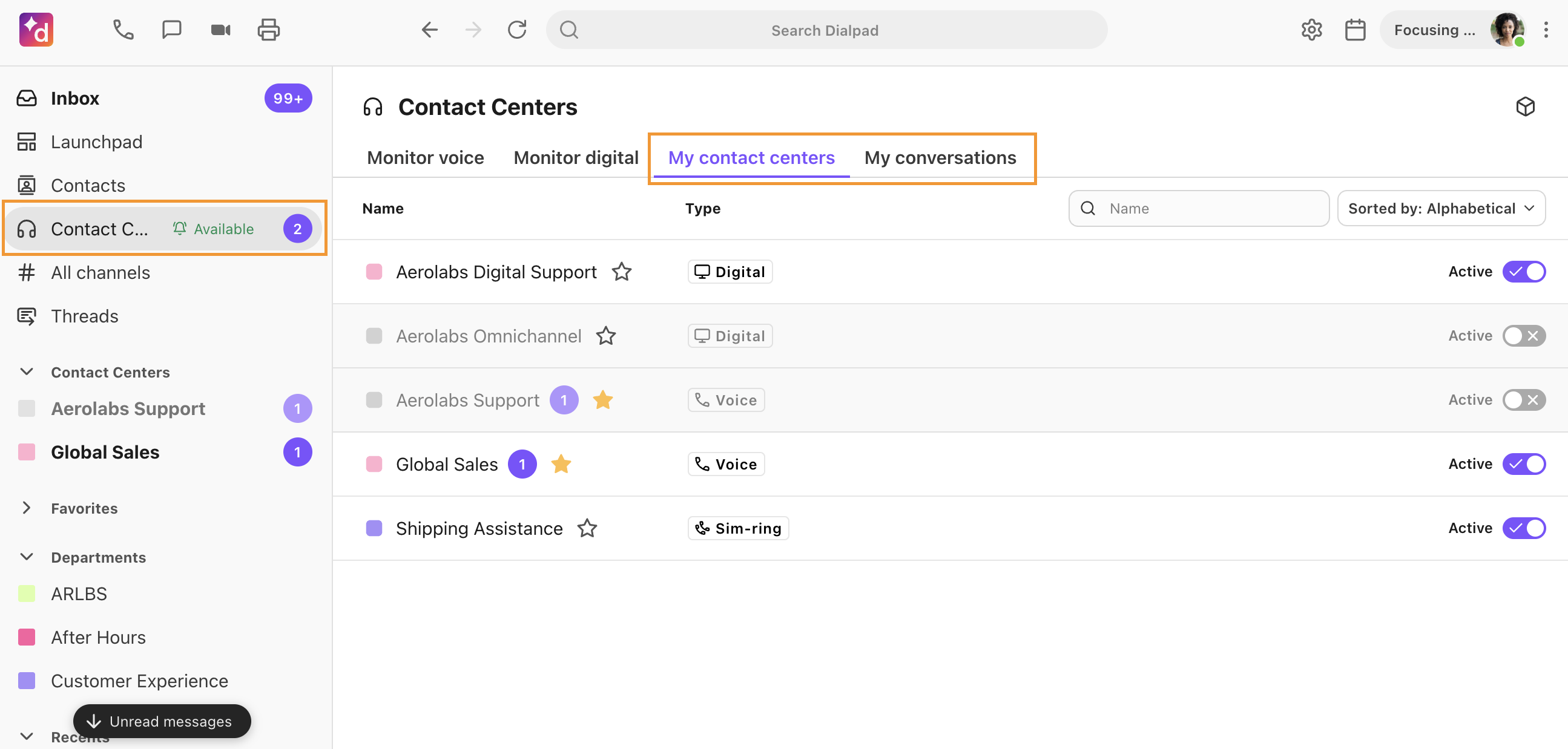Screen dimensions: 1568x749
Task: Switch to the Monitor voice tab
Action: (426, 157)
